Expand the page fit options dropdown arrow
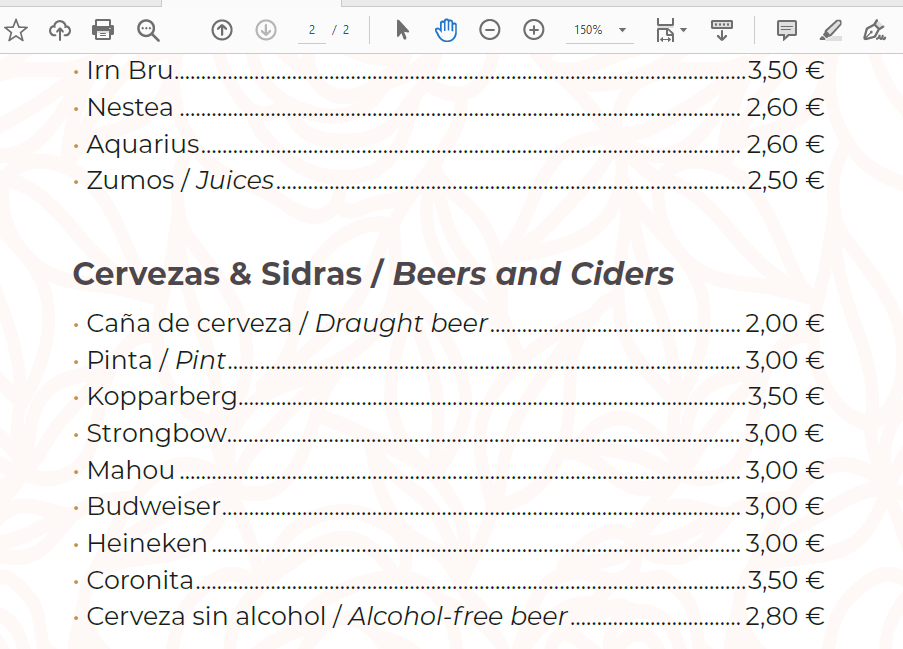The height and width of the screenshot is (649, 903). (684, 30)
